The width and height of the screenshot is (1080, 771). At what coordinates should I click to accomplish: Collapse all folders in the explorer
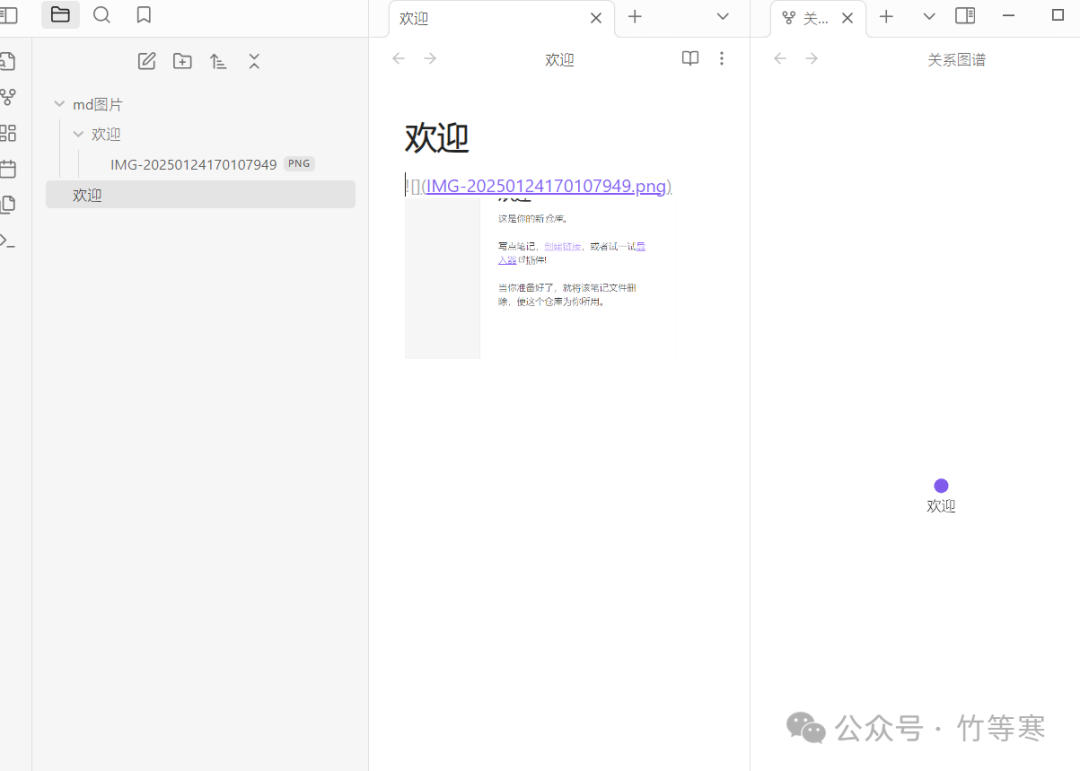tap(253, 61)
